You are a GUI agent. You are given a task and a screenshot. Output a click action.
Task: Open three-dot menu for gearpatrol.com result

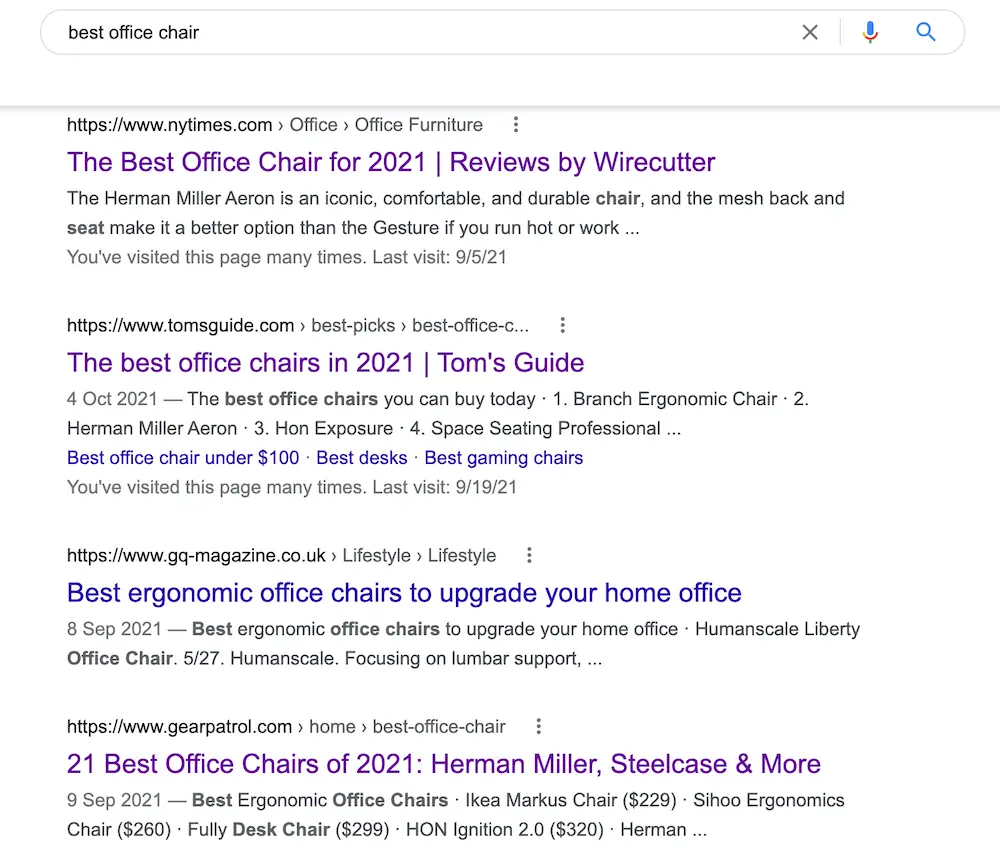point(539,726)
